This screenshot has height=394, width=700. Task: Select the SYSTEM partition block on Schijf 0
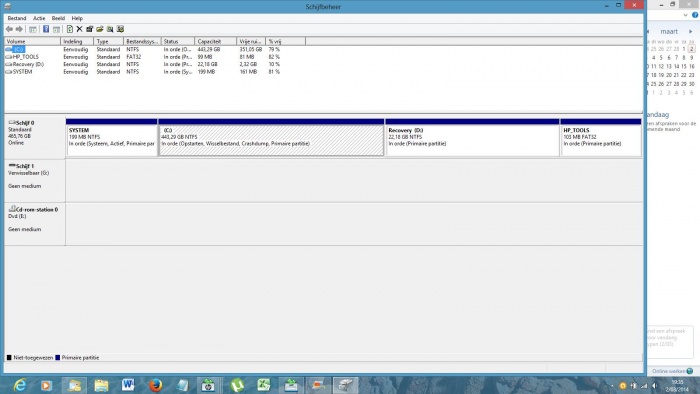112,137
